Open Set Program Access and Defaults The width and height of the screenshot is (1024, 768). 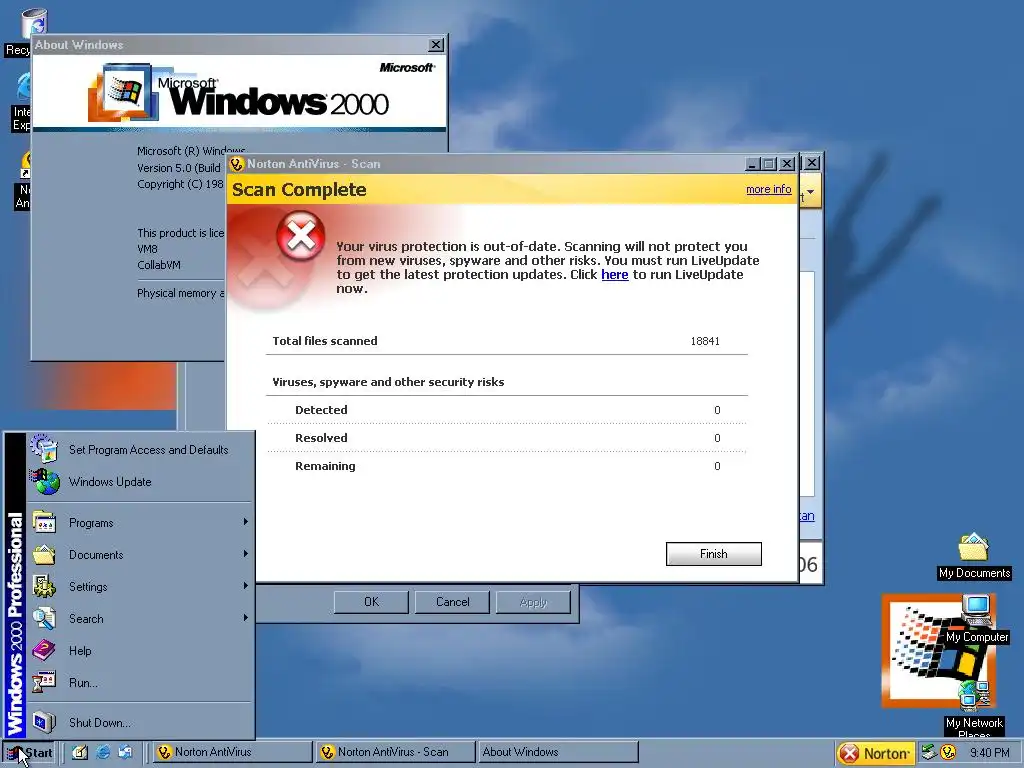click(x=140, y=449)
